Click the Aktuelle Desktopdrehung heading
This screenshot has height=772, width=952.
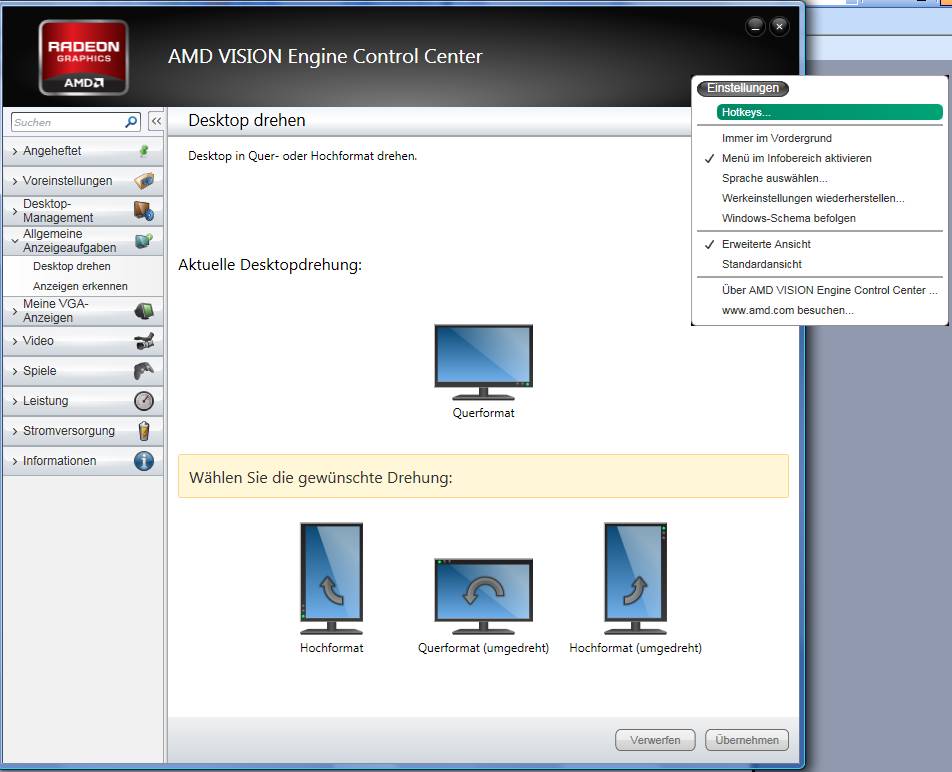click(x=270, y=265)
